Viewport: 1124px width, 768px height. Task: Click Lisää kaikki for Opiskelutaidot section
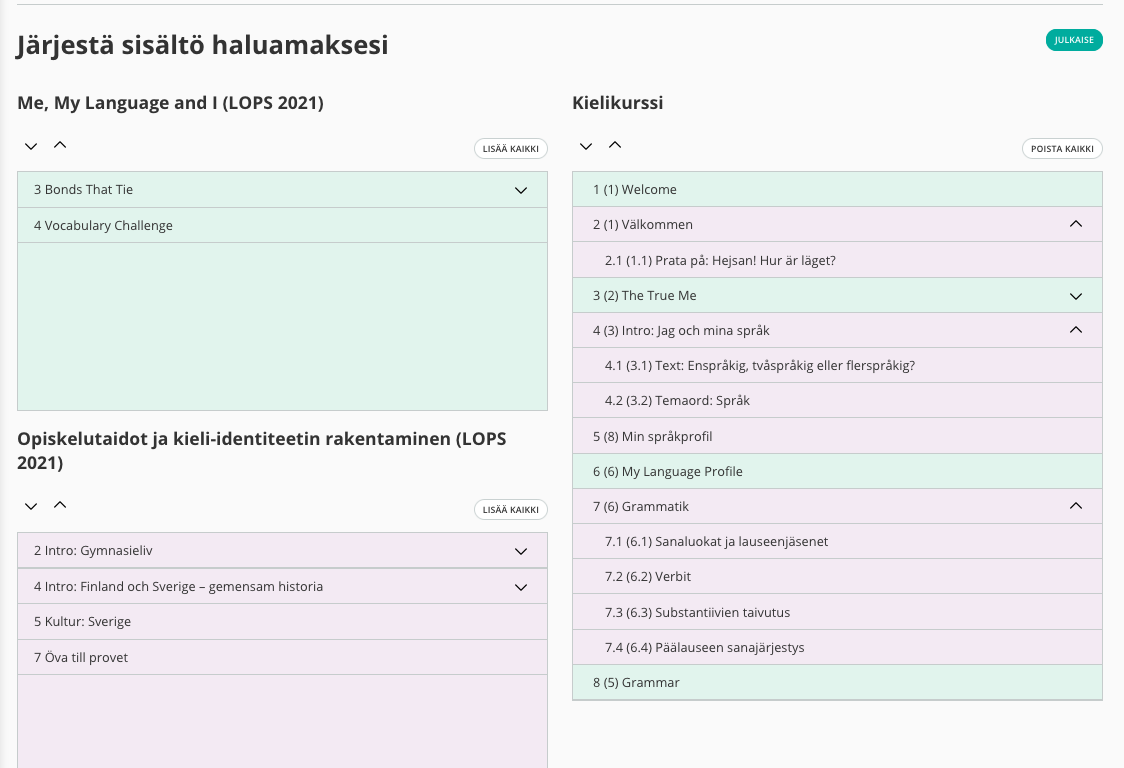tap(510, 510)
